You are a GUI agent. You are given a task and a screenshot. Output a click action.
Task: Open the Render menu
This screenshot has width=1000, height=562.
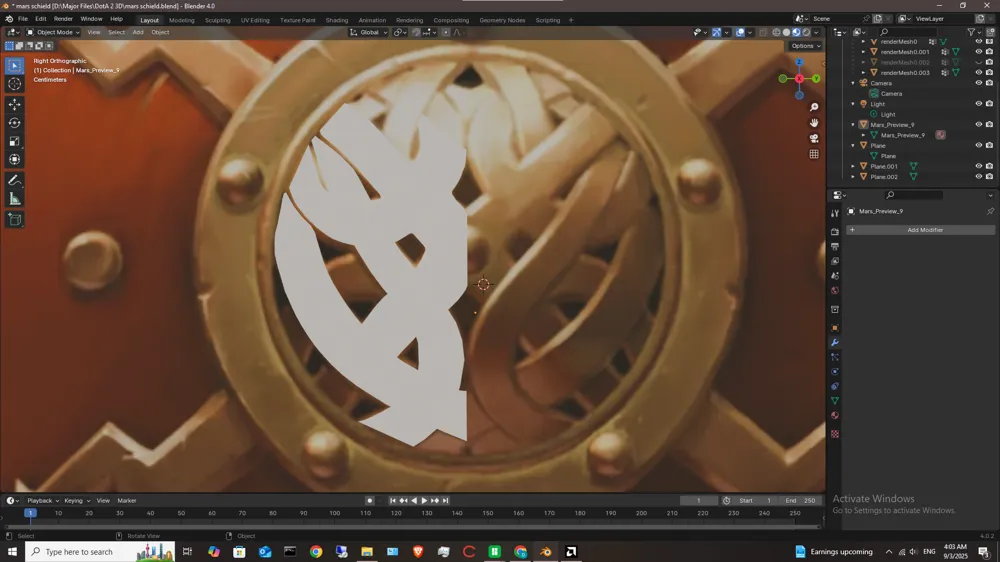tap(63, 19)
